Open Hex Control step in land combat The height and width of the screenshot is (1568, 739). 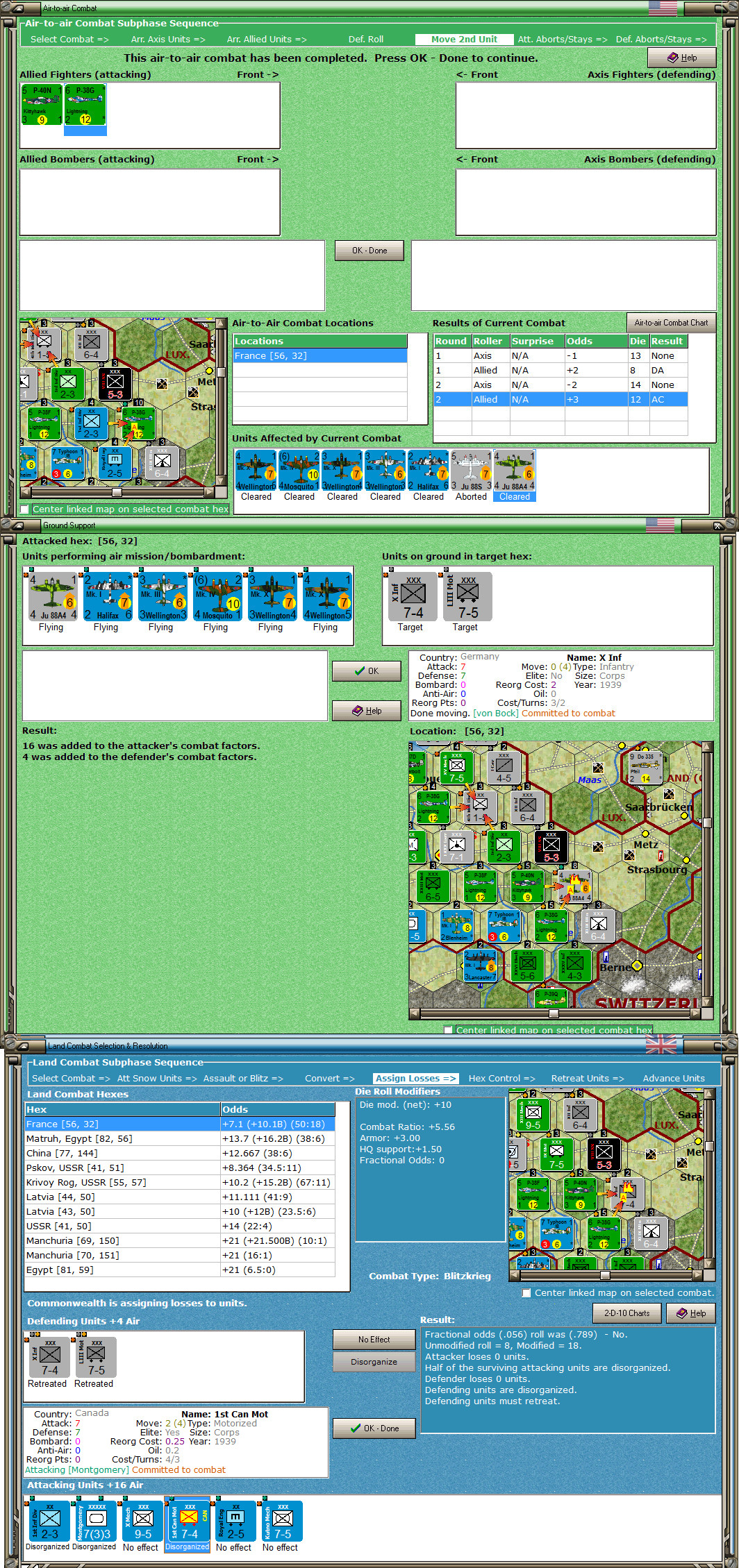(x=501, y=1078)
